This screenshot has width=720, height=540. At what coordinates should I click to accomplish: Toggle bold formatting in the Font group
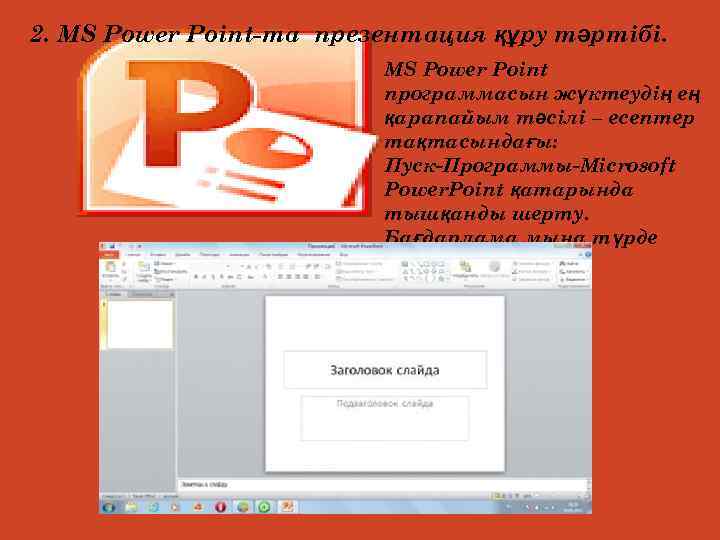pyautogui.click(x=196, y=277)
